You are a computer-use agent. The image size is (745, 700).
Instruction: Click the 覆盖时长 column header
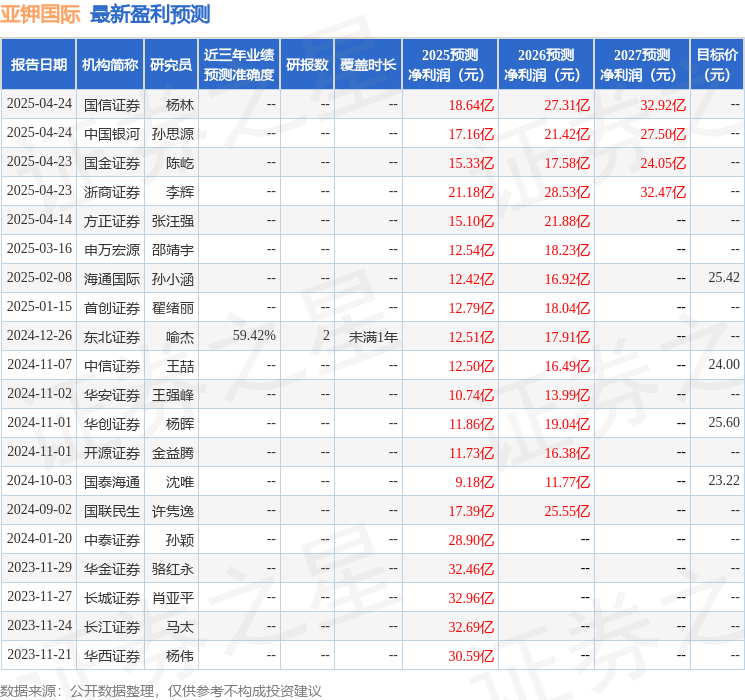tap(368, 65)
